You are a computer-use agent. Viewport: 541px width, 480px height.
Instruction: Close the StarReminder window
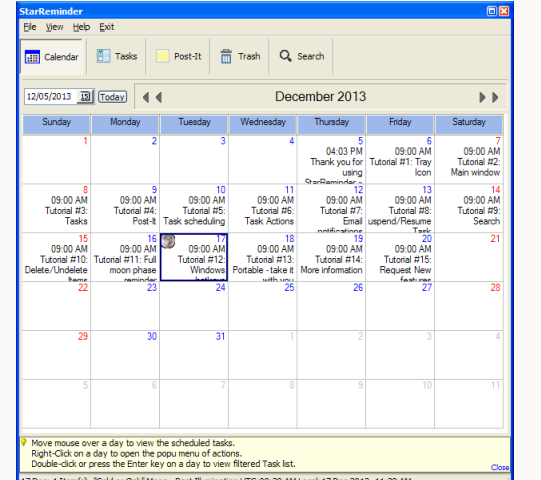pyautogui.click(x=504, y=11)
